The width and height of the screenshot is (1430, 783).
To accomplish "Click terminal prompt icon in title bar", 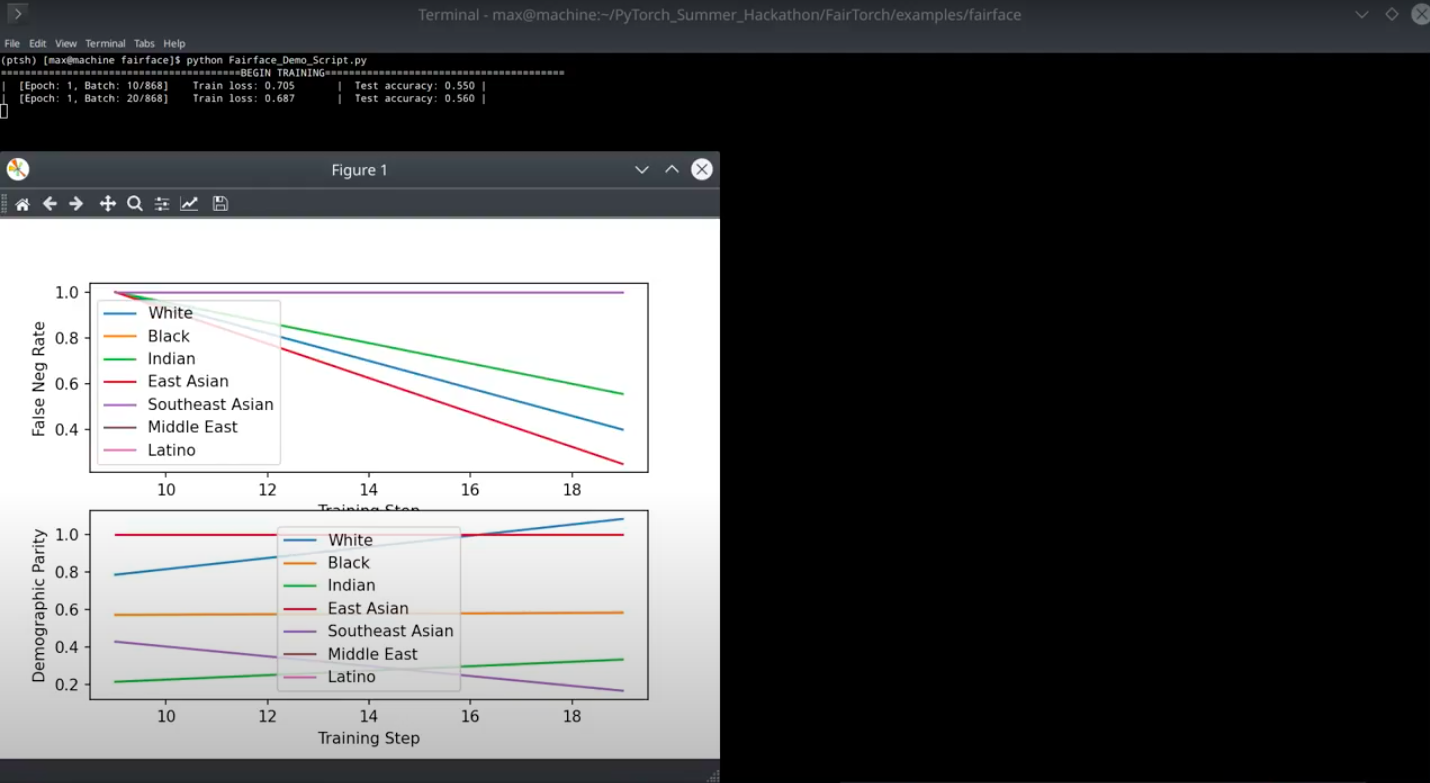I will coord(17,14).
